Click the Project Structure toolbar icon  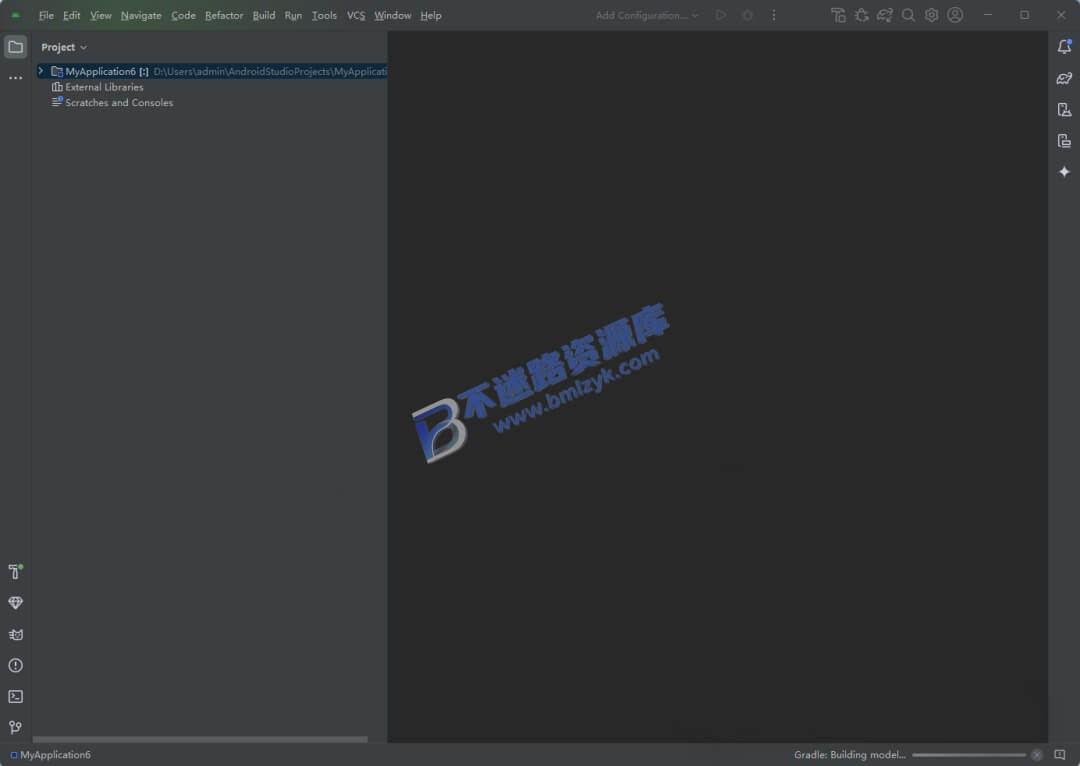[838, 15]
